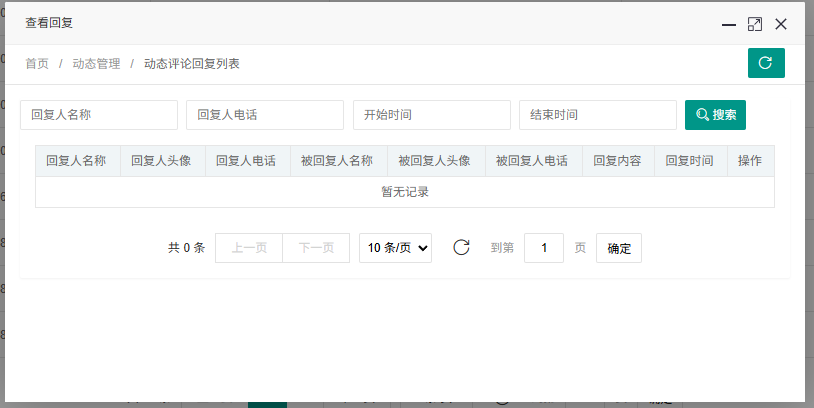Open 动态管理 breadcrumb link

(x=96, y=64)
